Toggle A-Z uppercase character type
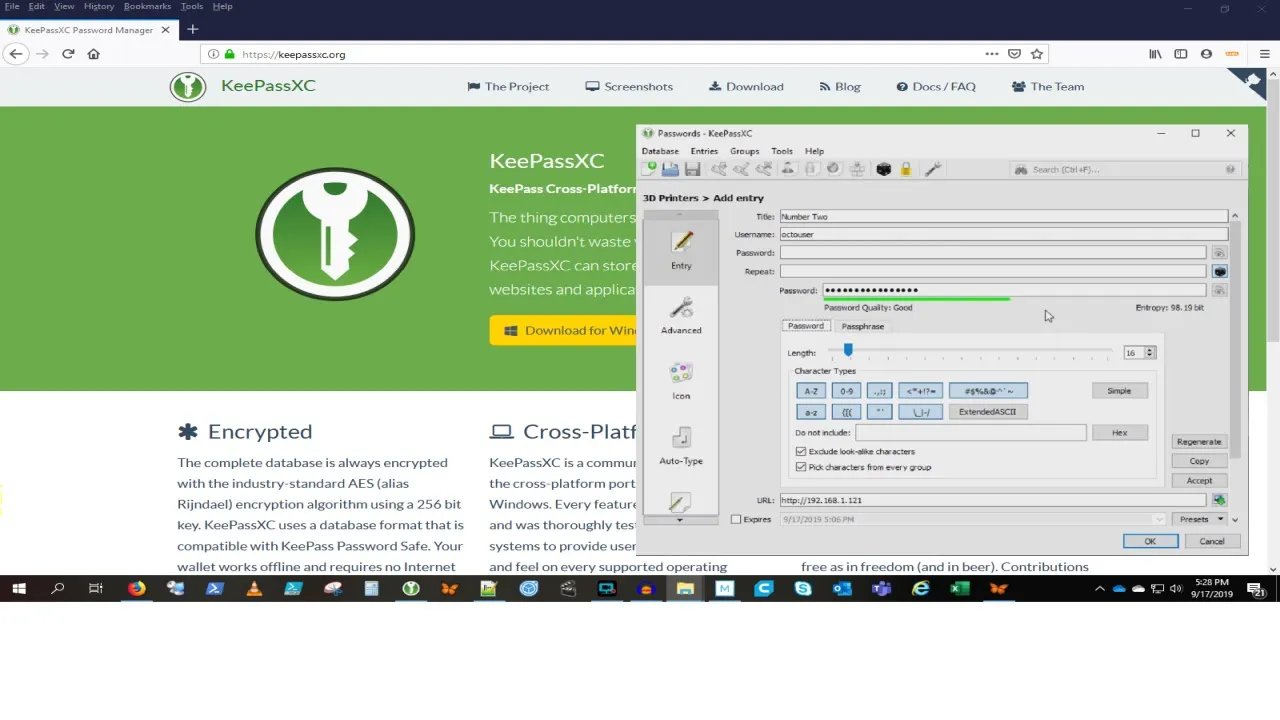This screenshot has width=1280, height=720. click(811, 391)
